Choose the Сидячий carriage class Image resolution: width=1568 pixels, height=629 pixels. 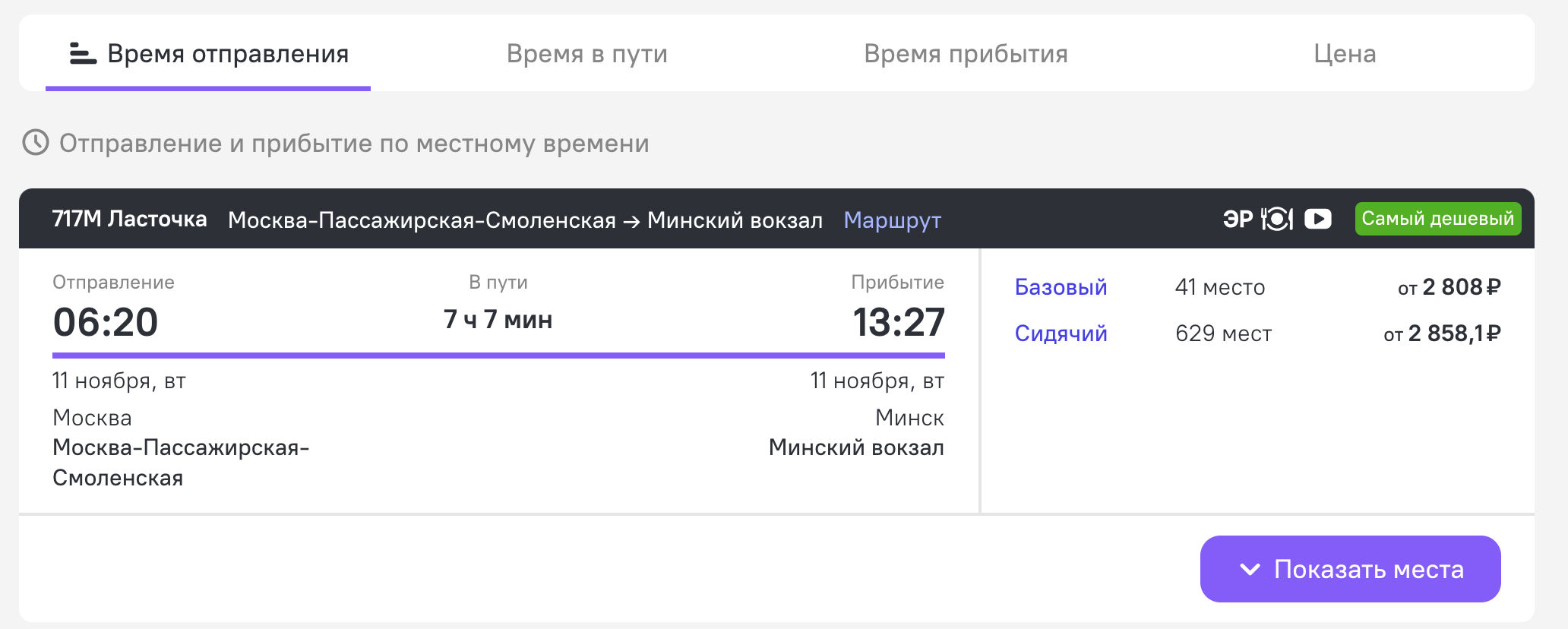(x=1061, y=333)
